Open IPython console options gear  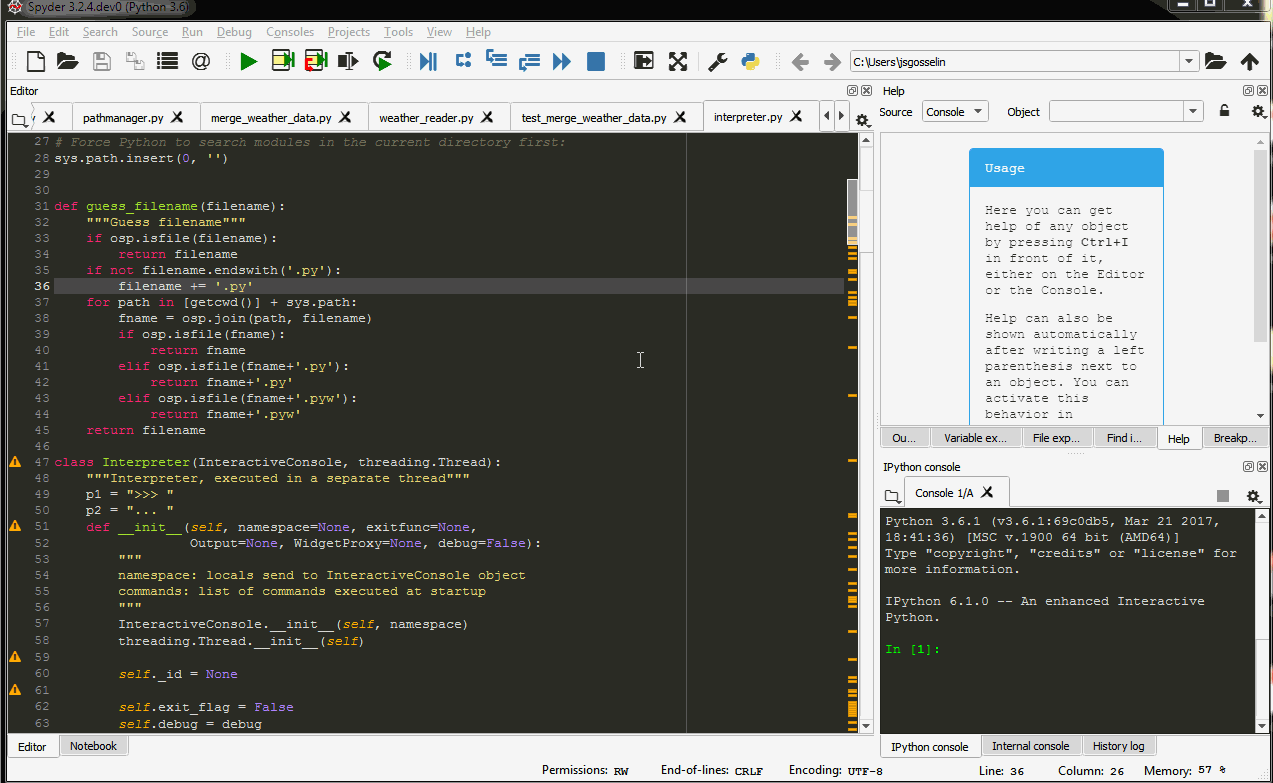[x=1252, y=496]
